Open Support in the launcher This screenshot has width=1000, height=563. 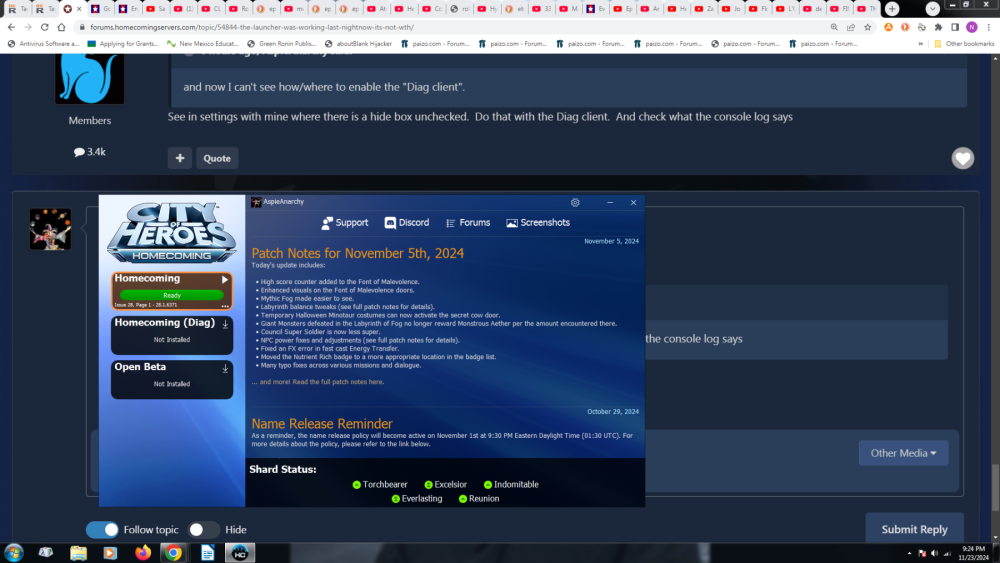(344, 223)
